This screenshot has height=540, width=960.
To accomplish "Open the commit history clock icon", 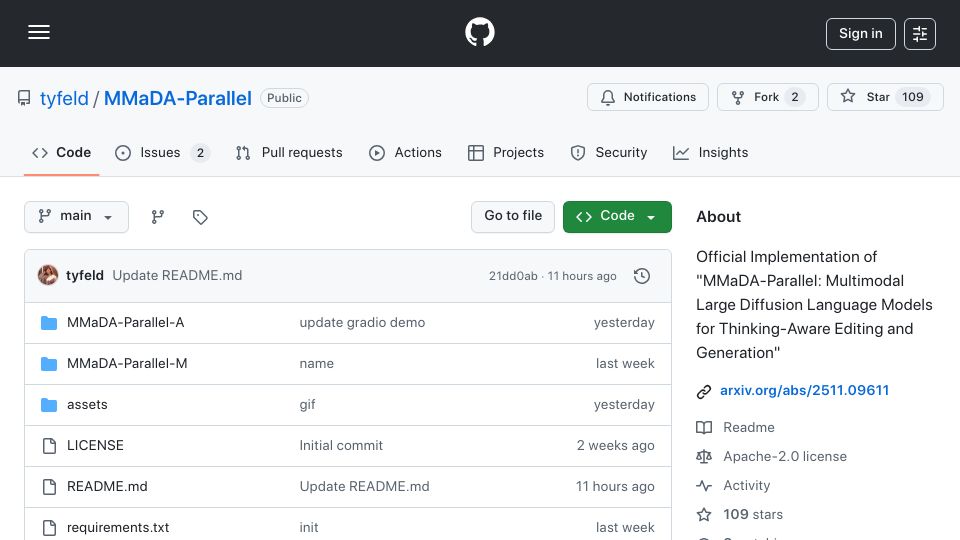I will 642,276.
